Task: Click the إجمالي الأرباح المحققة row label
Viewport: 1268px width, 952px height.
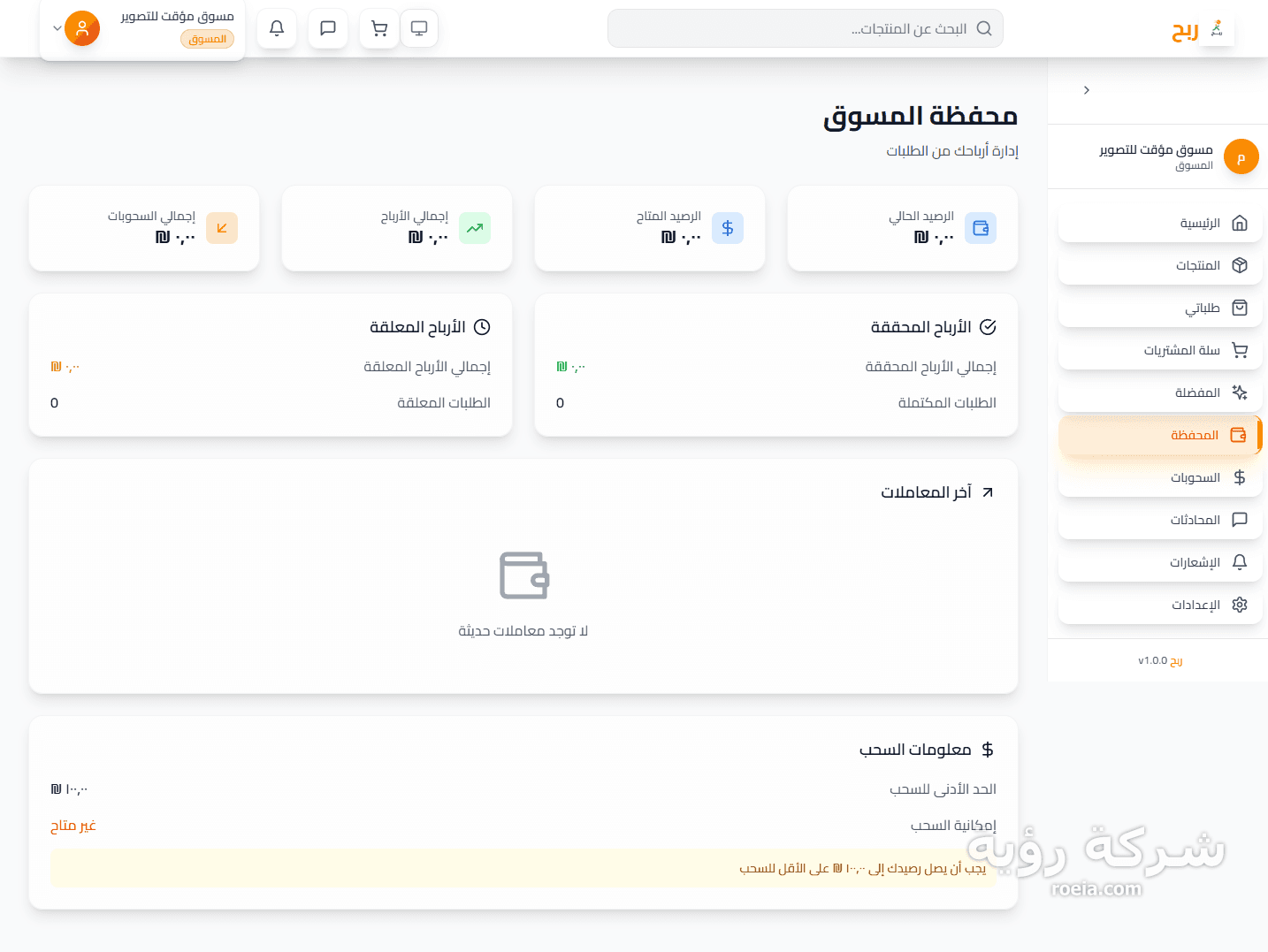Action: [x=930, y=367]
